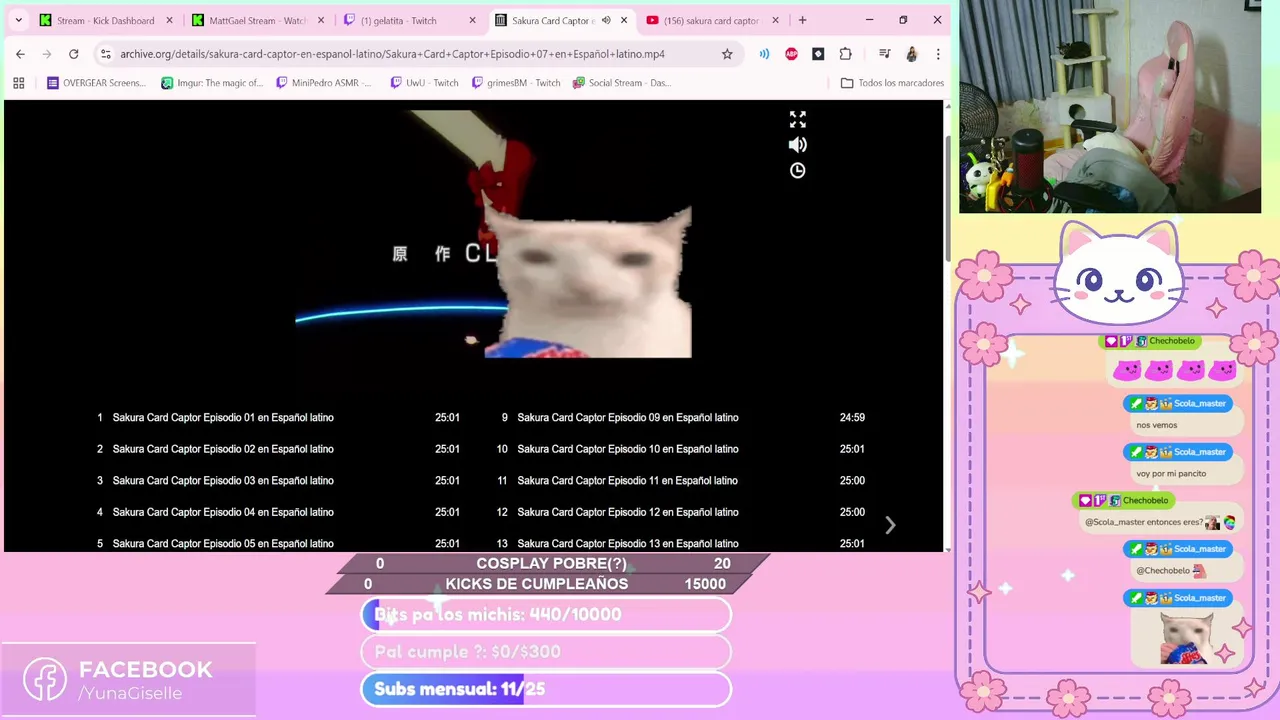Screen dimensions: 1280x720
Task: Open a new browser tab
Action: coord(802,20)
